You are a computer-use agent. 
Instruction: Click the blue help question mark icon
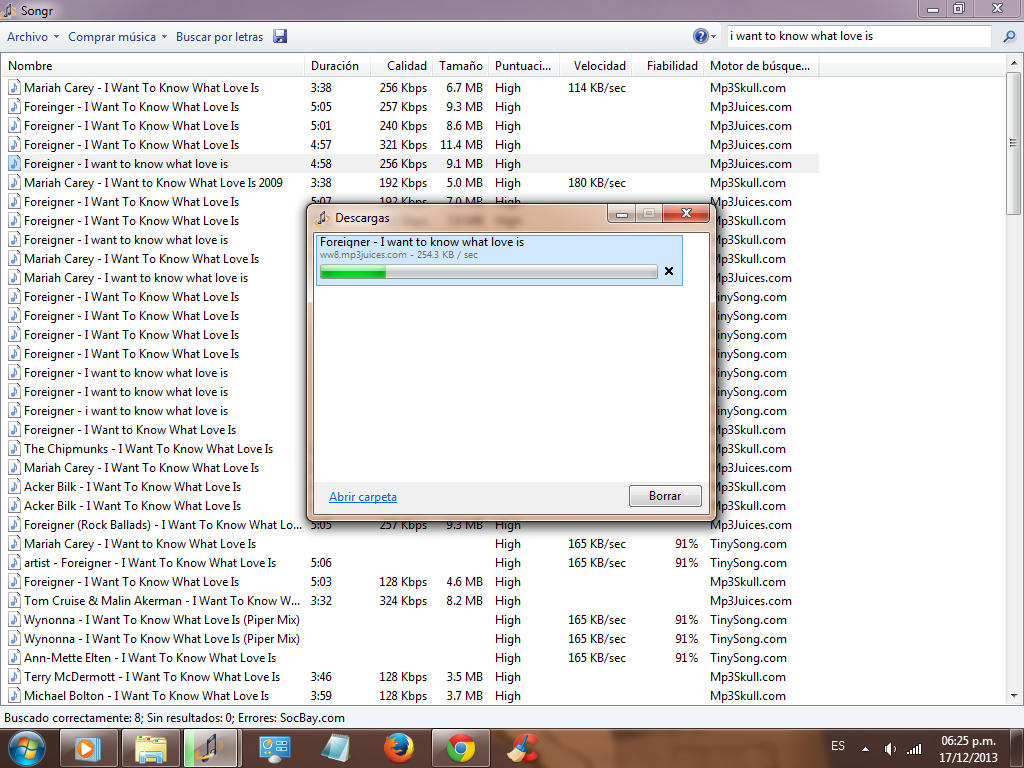pyautogui.click(x=701, y=36)
